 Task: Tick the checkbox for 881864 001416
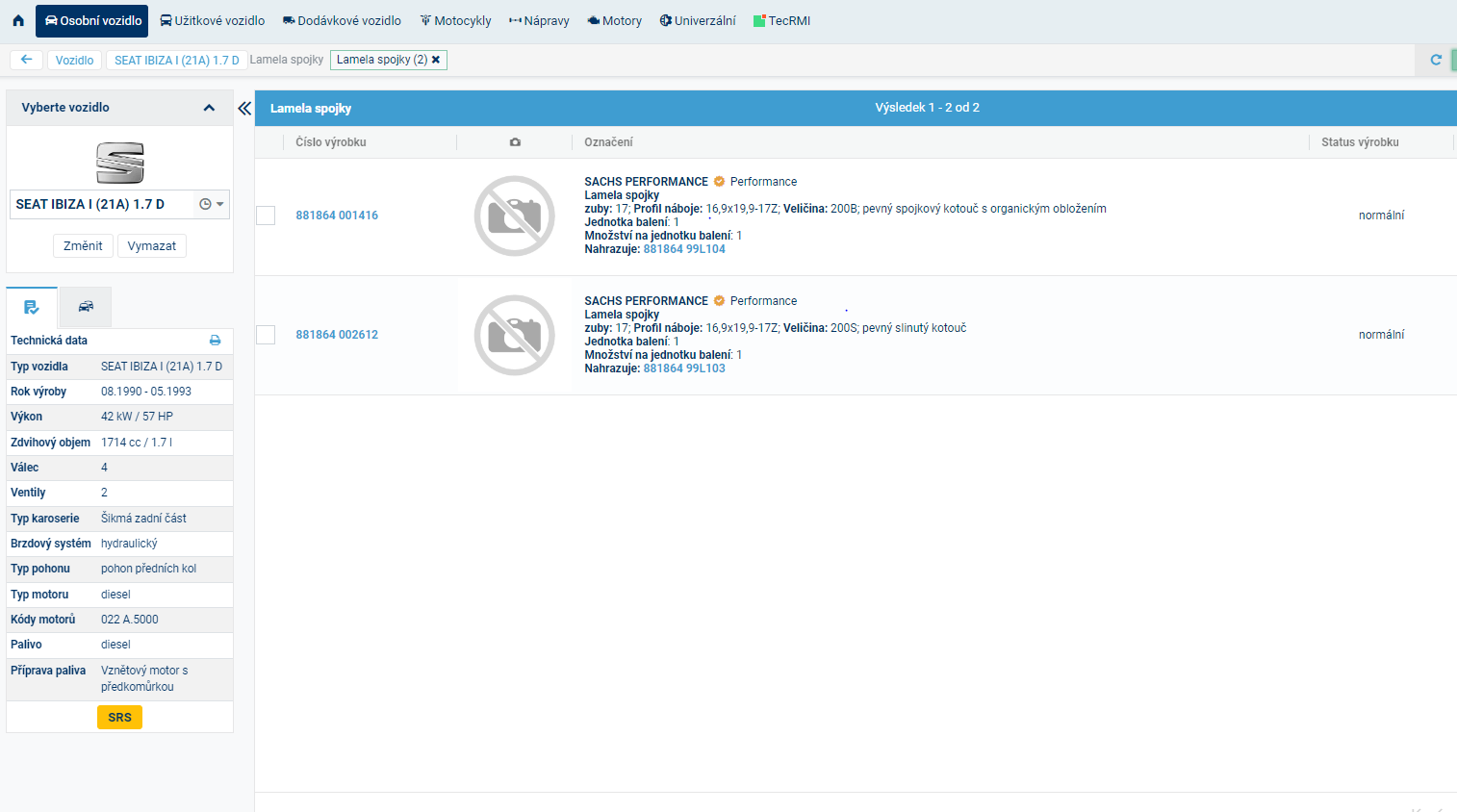click(x=266, y=216)
